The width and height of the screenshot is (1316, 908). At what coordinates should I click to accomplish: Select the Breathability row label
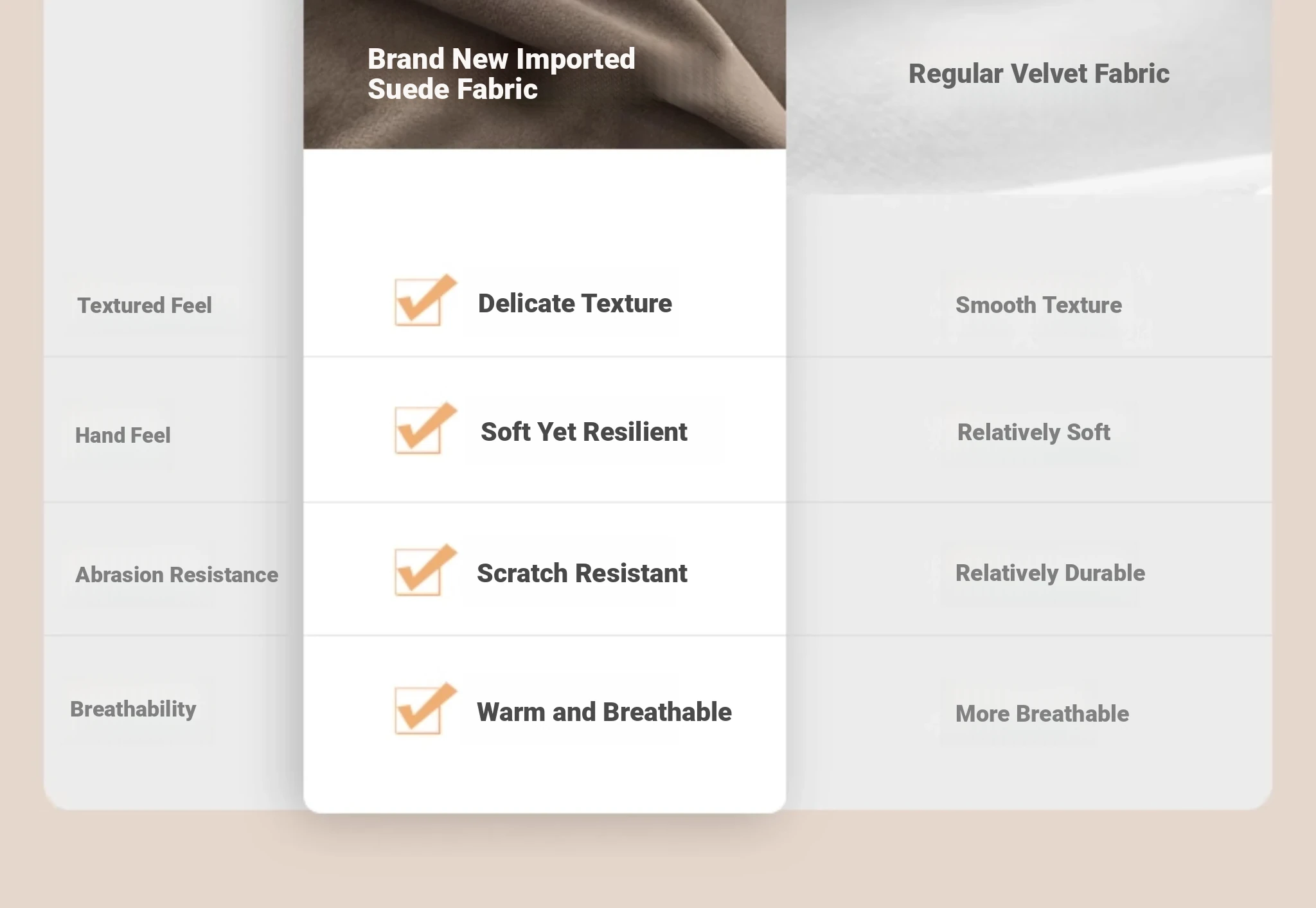(133, 709)
